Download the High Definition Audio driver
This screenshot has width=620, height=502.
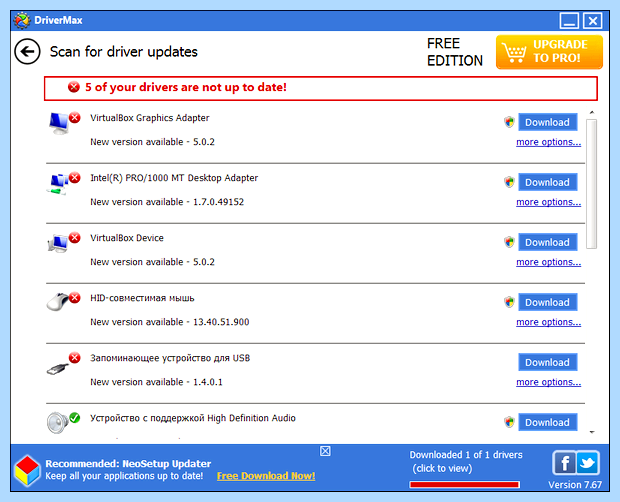point(548,423)
